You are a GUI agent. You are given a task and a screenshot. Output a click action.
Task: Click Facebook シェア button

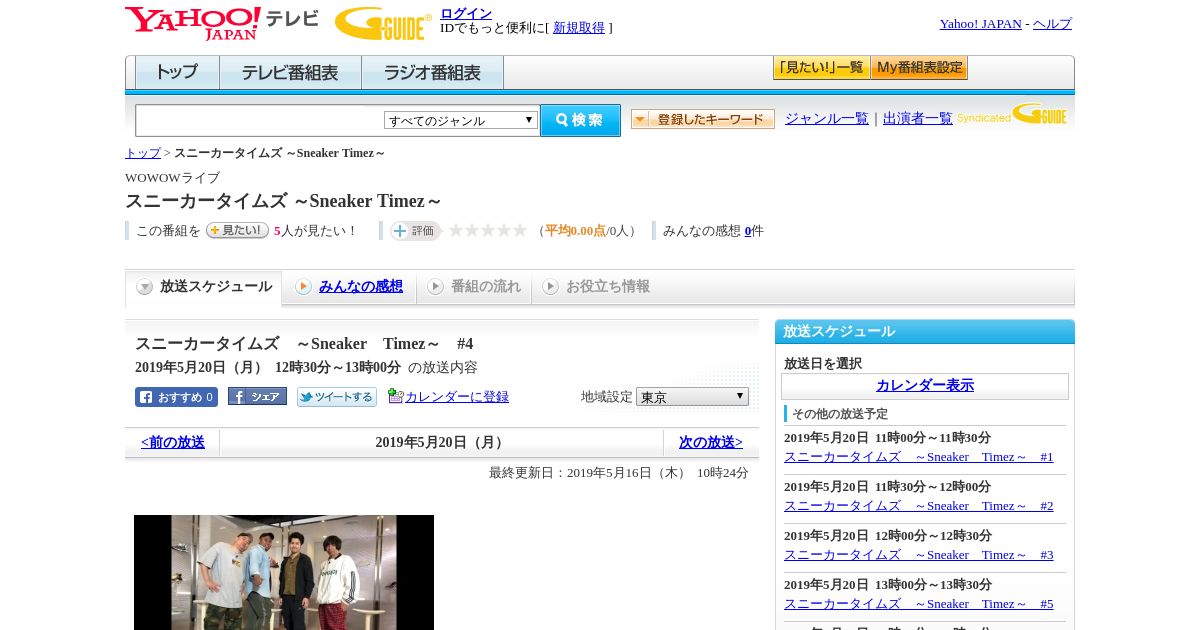tap(257, 396)
